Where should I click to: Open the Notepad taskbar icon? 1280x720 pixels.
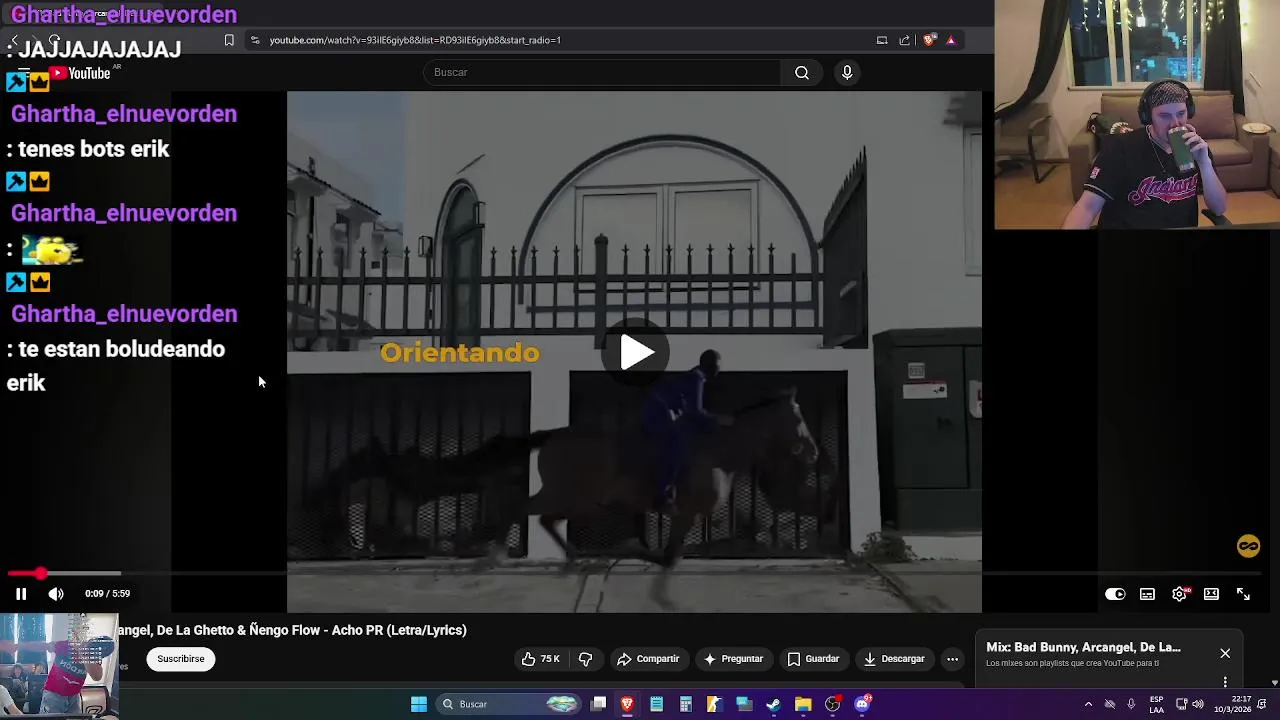coord(656,704)
